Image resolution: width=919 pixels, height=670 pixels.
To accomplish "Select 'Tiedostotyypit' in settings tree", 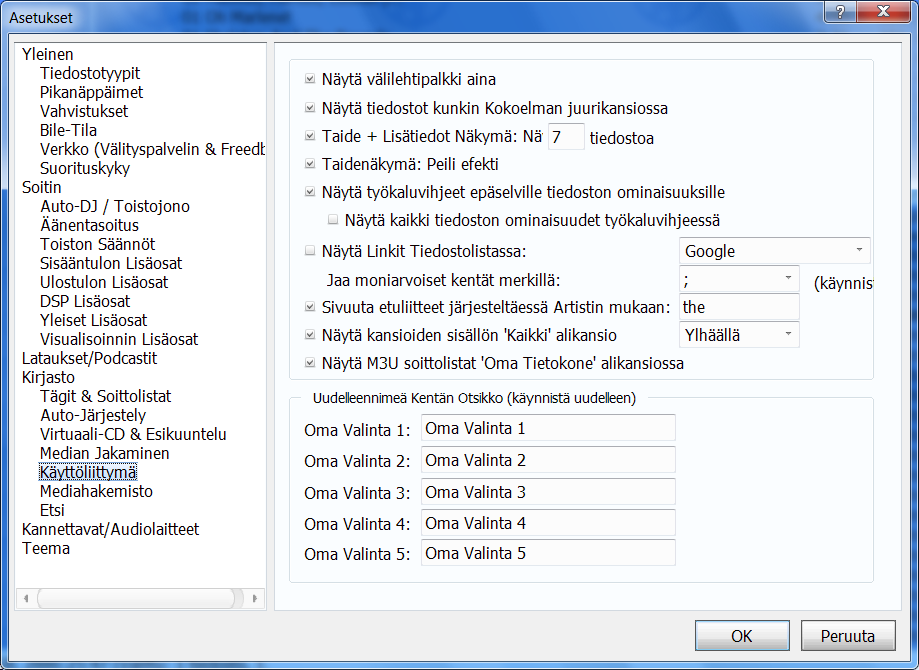I will 90,73.
